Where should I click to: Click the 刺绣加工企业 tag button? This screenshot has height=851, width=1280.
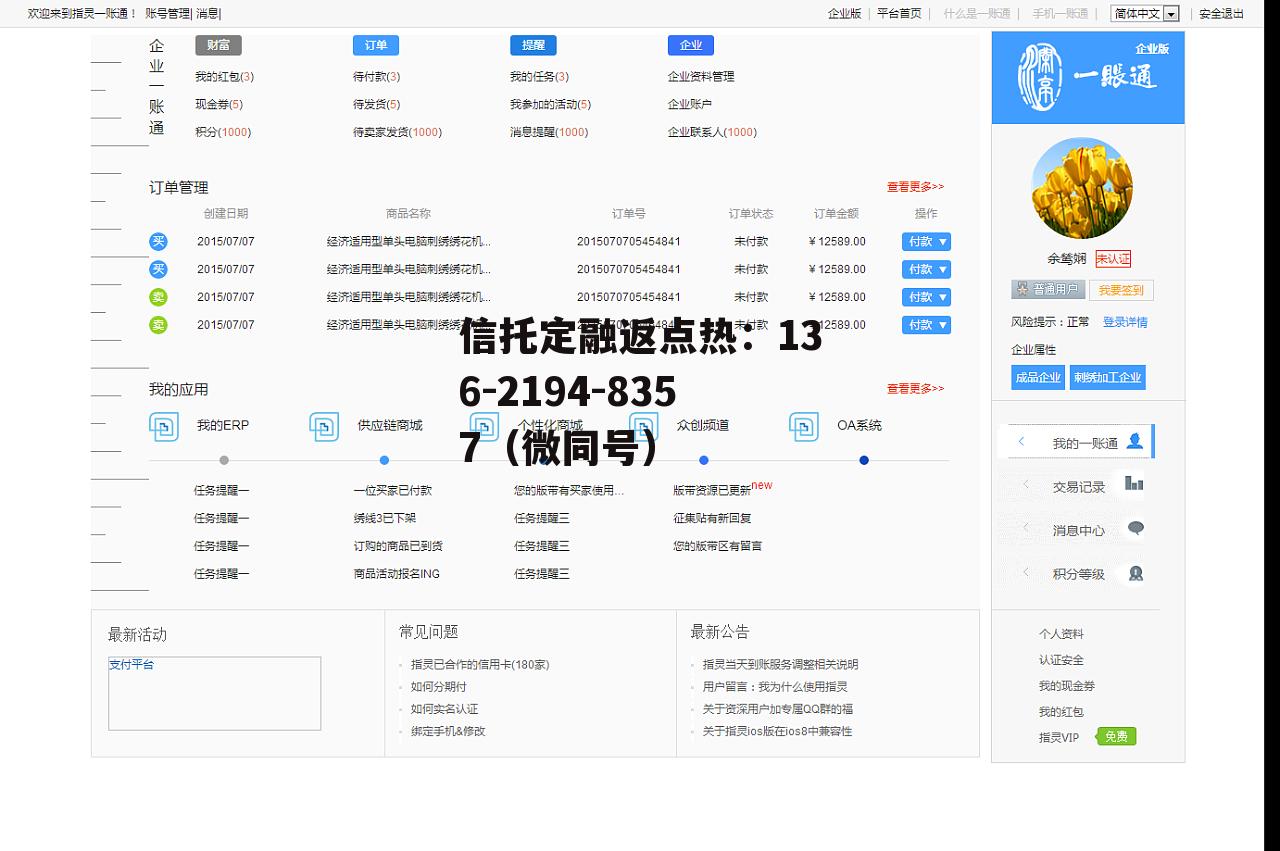point(1107,377)
